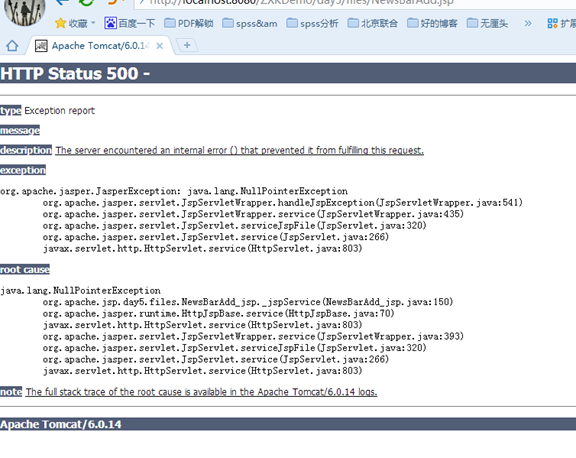Click the browser address bar URL
The height and width of the screenshot is (458, 576).
[301, 2]
